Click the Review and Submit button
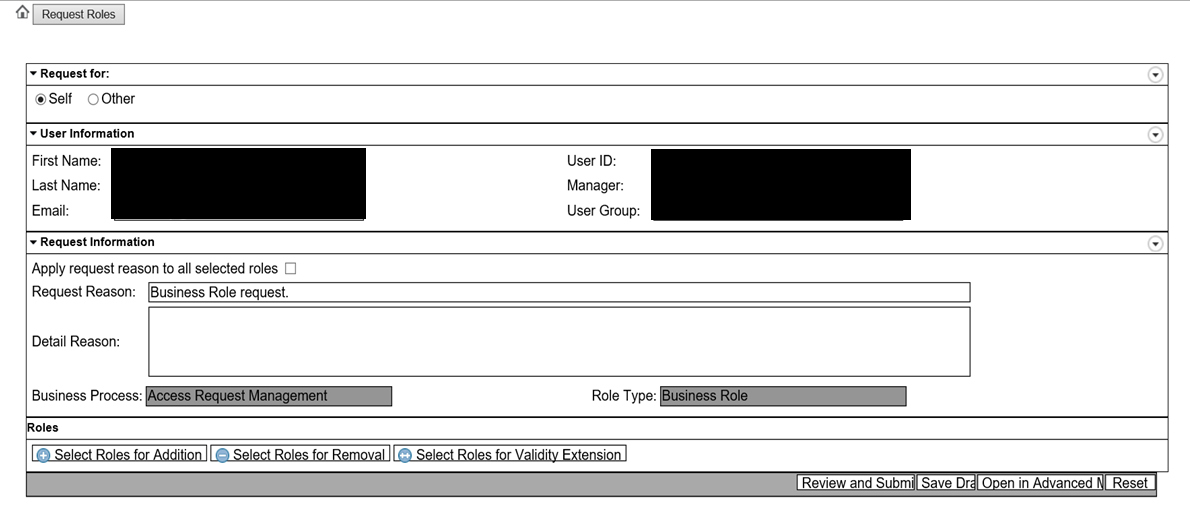This screenshot has height=522, width=1190. (856, 483)
